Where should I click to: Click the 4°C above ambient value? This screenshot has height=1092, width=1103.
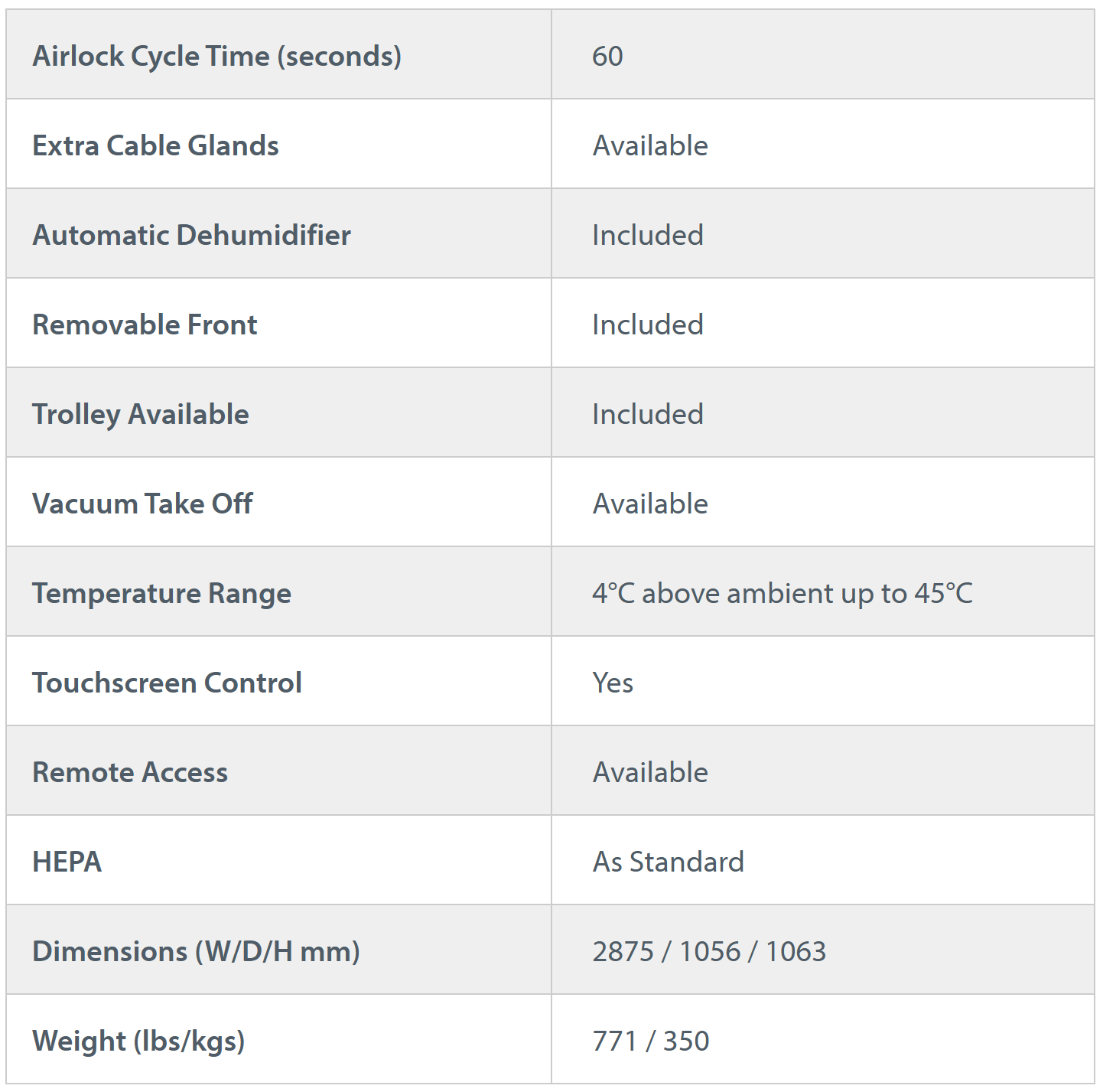[x=783, y=593]
